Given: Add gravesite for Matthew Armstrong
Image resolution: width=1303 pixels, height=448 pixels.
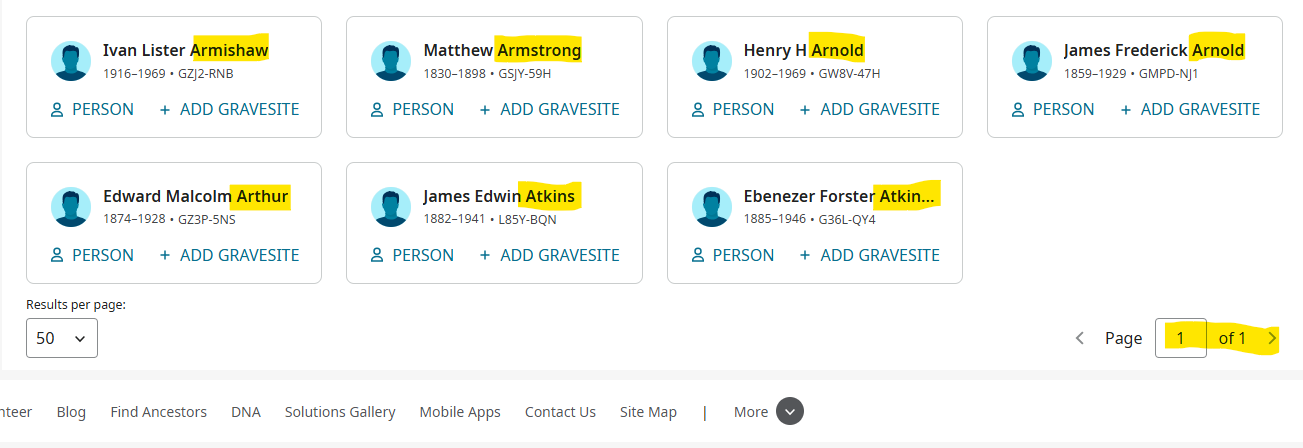Looking at the screenshot, I should tap(549, 109).
